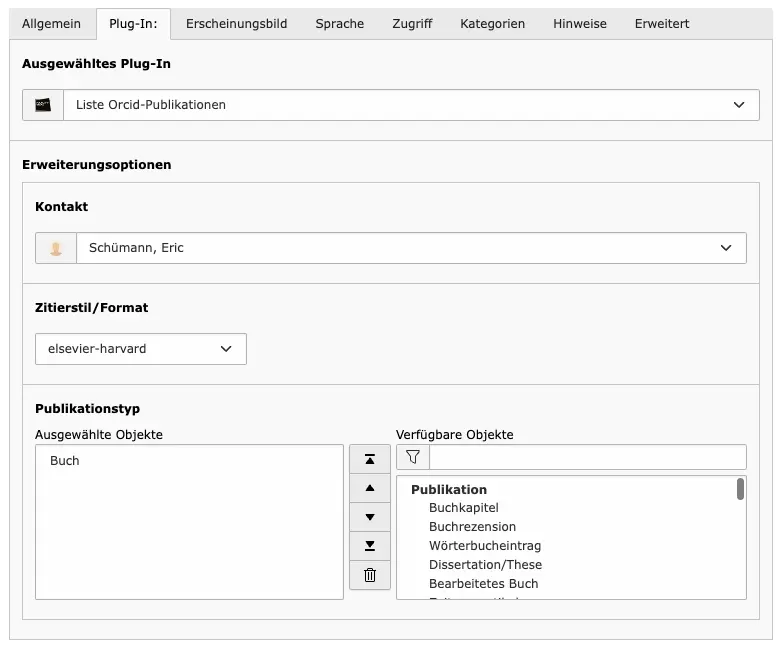
Task: Choose Buchkapitel from available objects
Action: point(463,508)
